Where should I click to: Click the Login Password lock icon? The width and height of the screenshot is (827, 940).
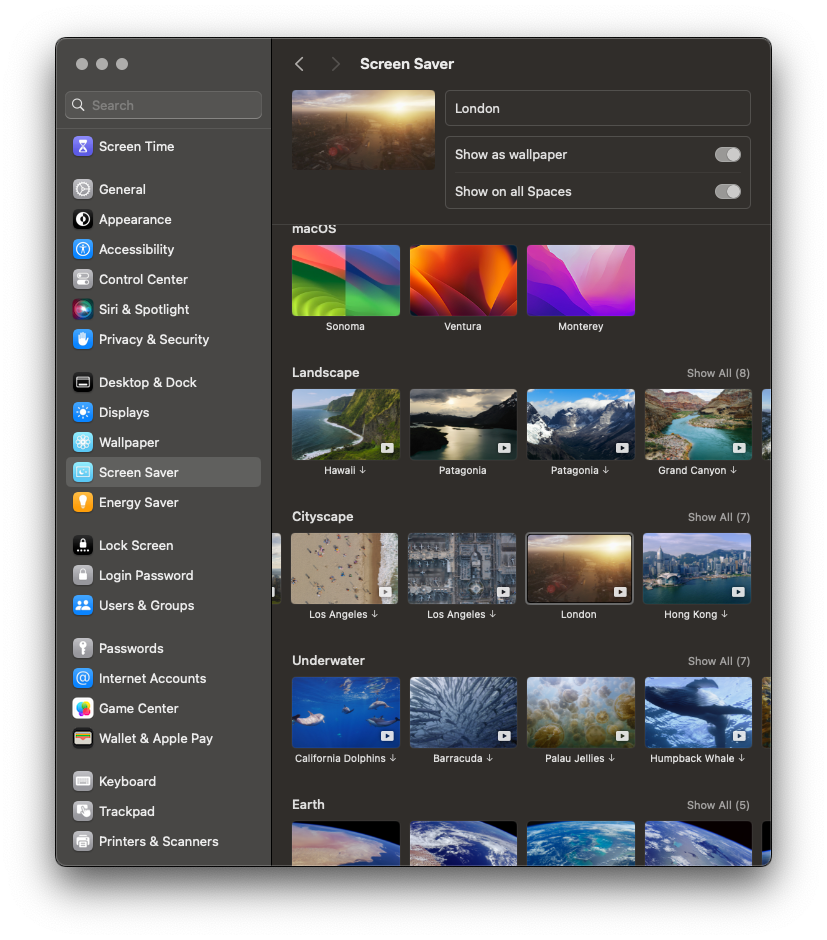click(x=83, y=576)
